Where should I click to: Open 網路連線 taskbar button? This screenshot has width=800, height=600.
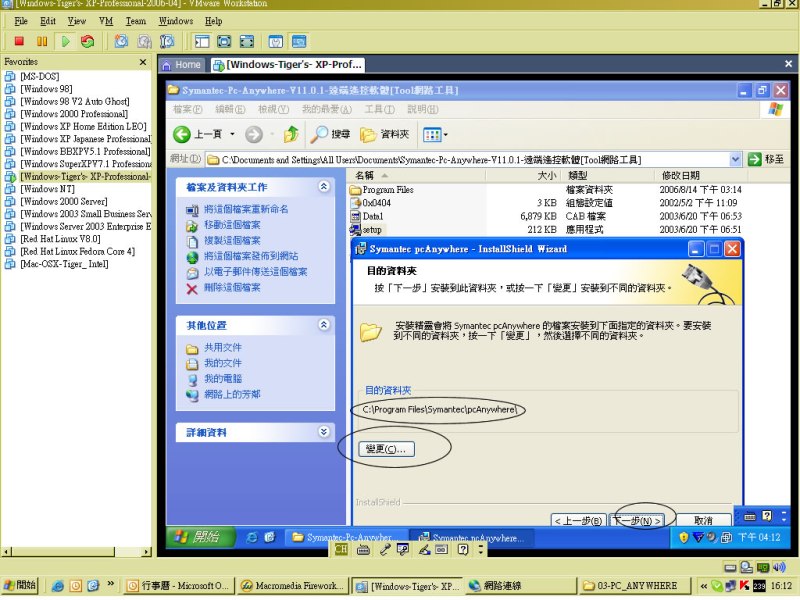point(521,586)
